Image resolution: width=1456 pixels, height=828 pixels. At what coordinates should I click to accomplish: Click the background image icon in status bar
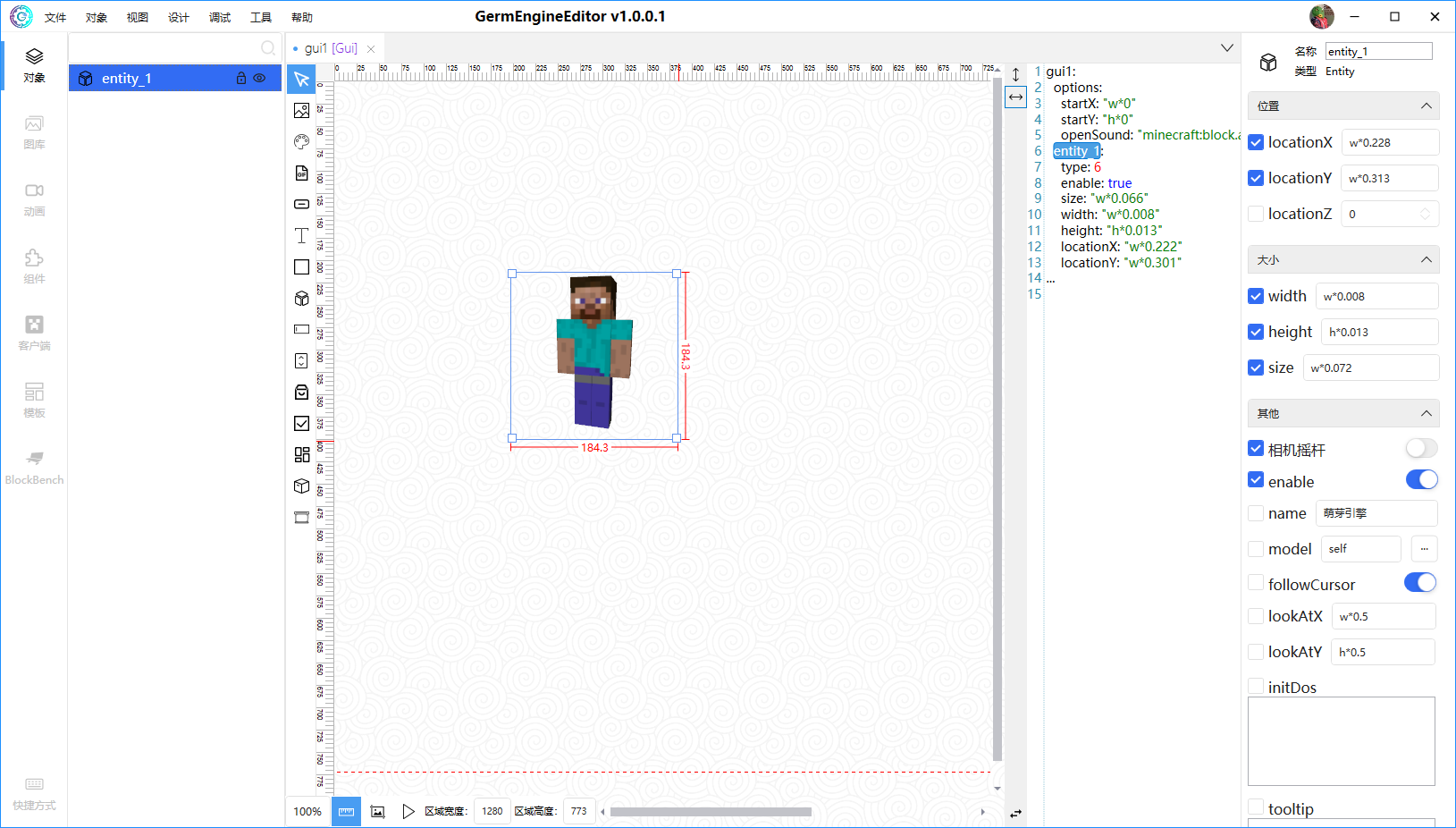click(378, 812)
